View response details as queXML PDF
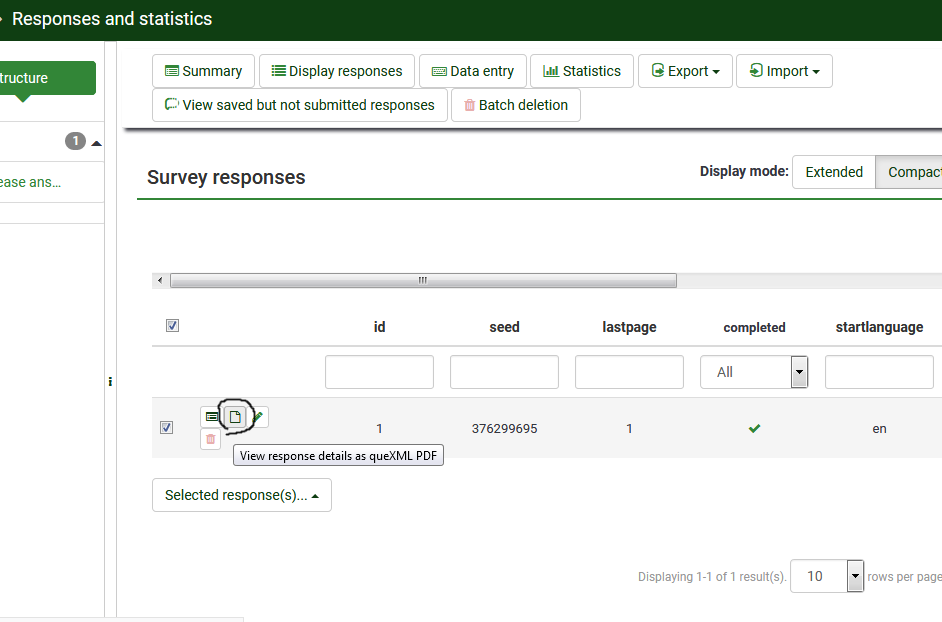 click(x=235, y=417)
